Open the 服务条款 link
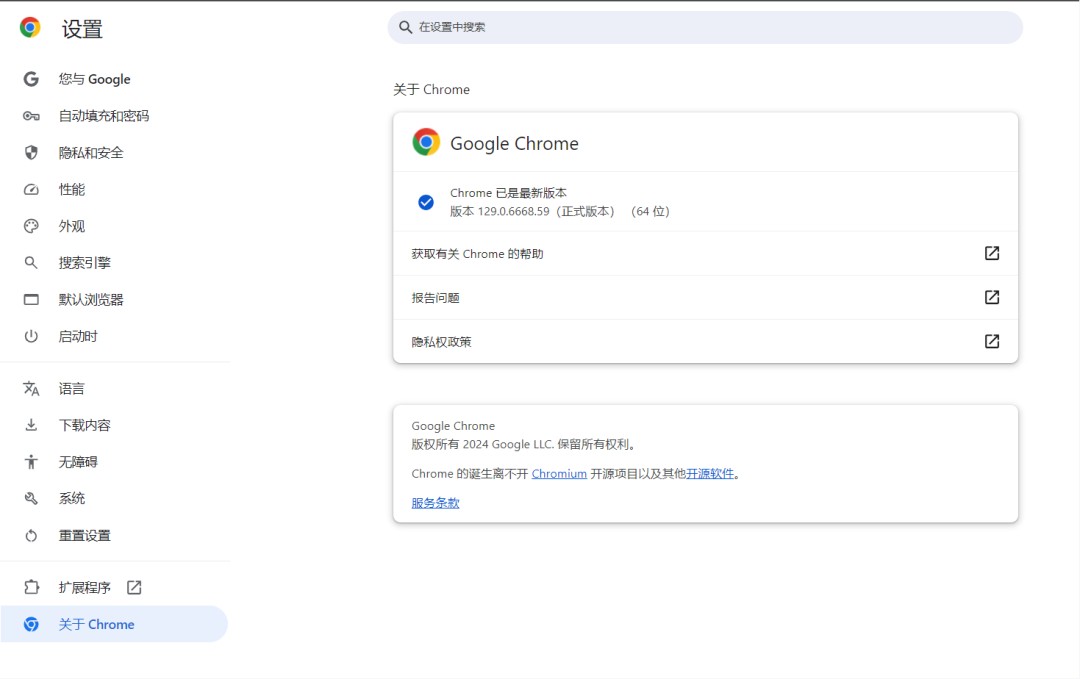Image resolution: width=1080 pixels, height=679 pixels. point(435,503)
